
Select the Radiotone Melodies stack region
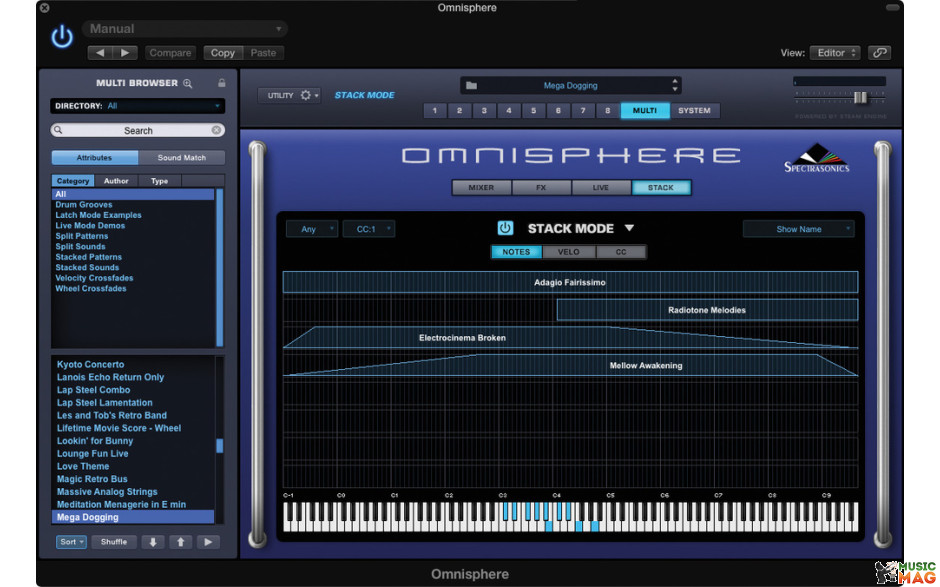pos(707,310)
